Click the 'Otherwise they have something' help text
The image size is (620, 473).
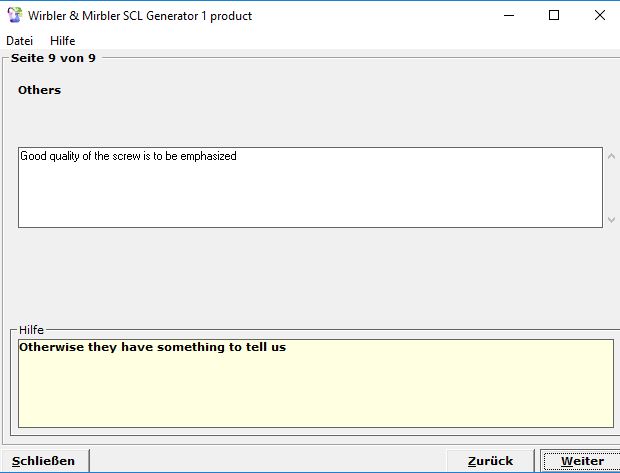[x=152, y=348]
